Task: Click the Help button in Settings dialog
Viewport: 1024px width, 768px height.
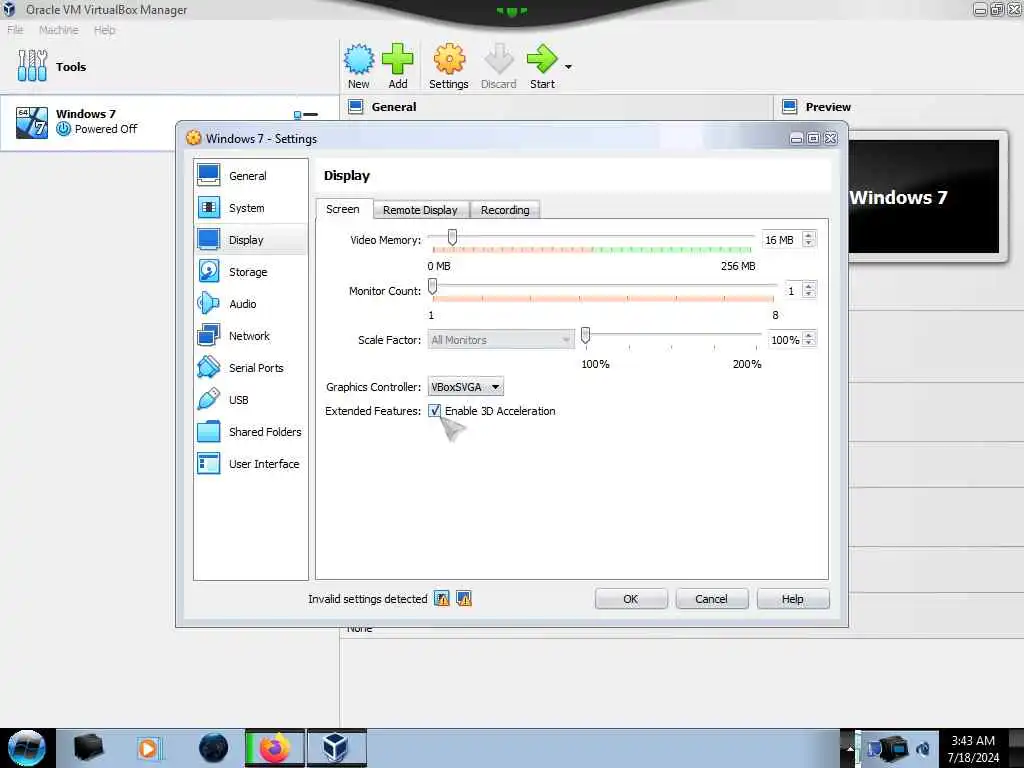Action: [x=793, y=599]
